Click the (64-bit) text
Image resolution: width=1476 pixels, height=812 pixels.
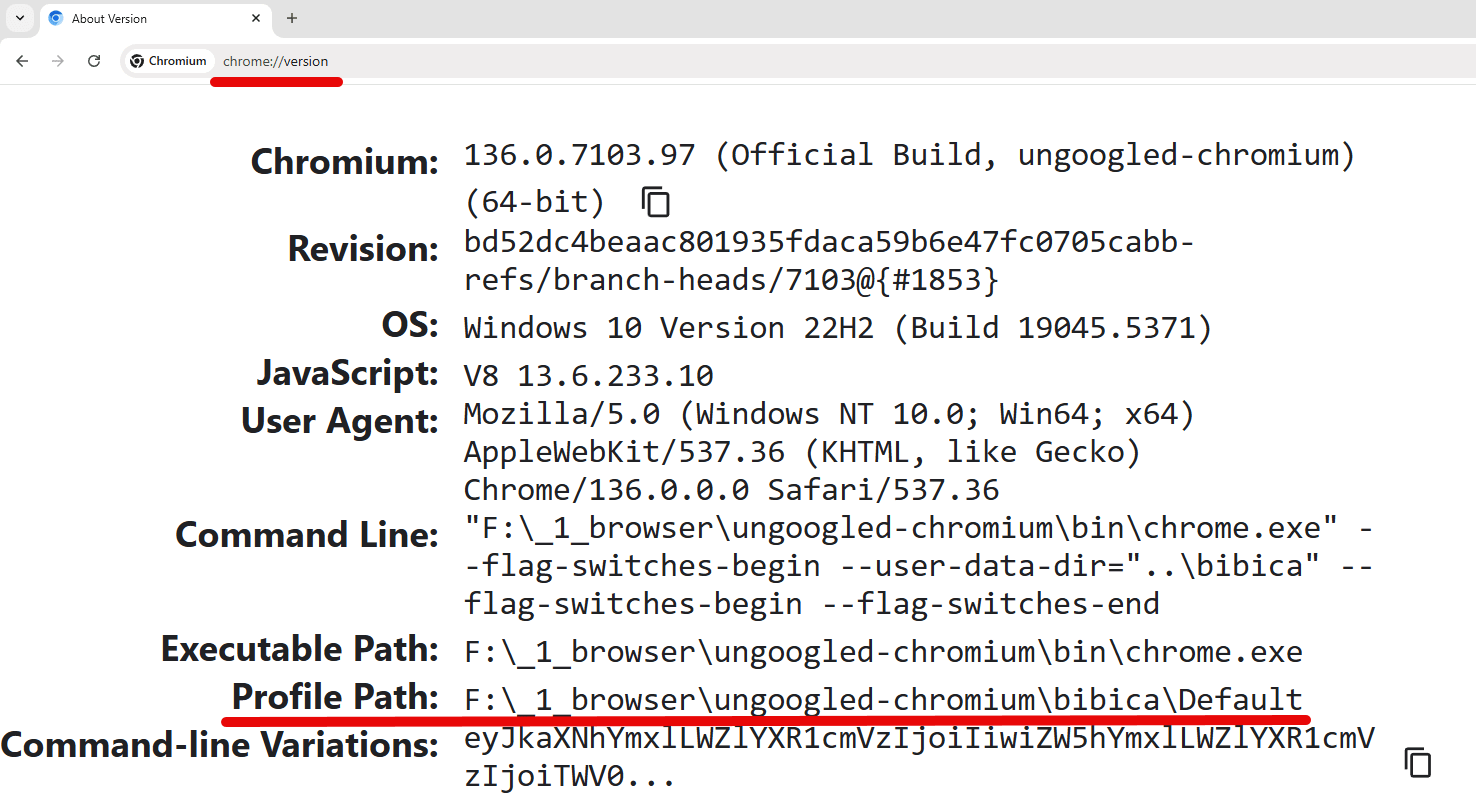click(x=535, y=203)
